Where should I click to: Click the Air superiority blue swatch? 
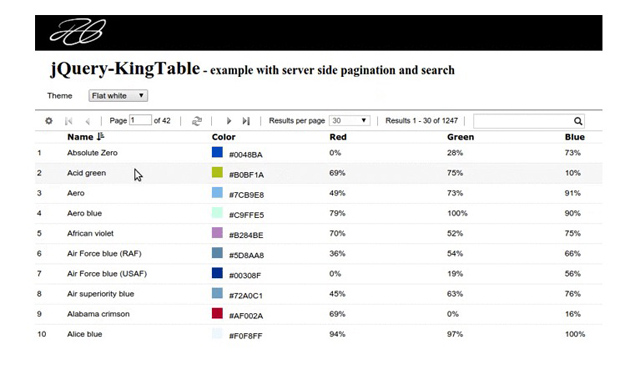coord(217,293)
